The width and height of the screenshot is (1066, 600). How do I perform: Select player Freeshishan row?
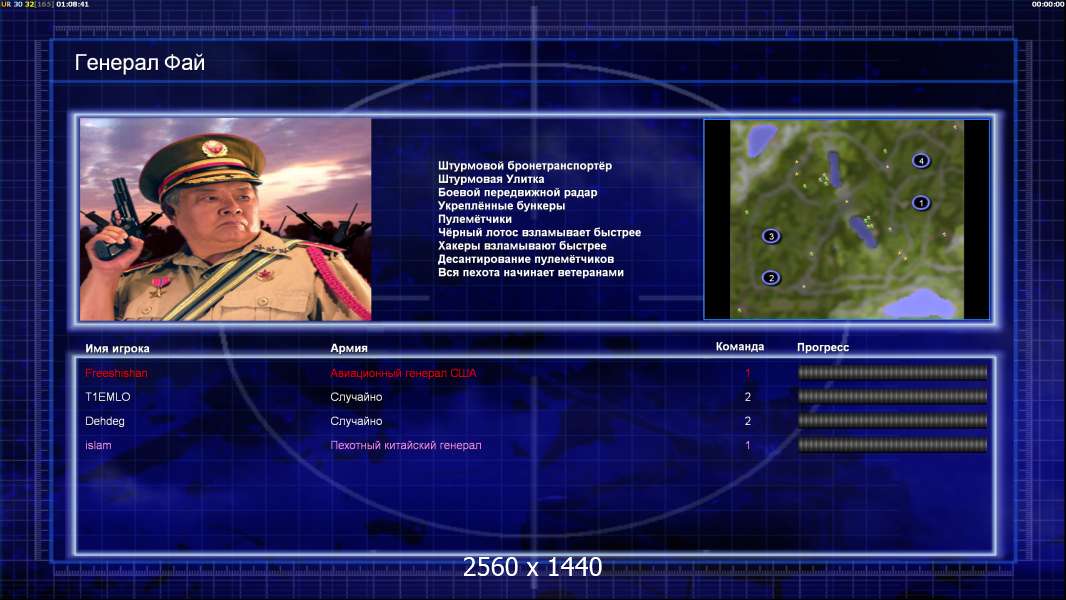pos(535,373)
